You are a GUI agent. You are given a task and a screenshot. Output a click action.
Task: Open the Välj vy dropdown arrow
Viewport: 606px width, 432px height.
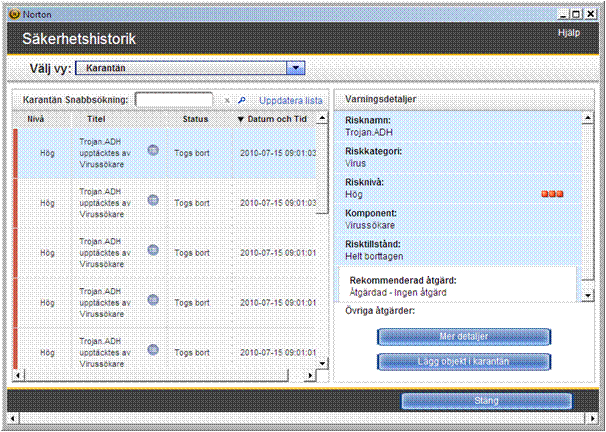(x=296, y=68)
